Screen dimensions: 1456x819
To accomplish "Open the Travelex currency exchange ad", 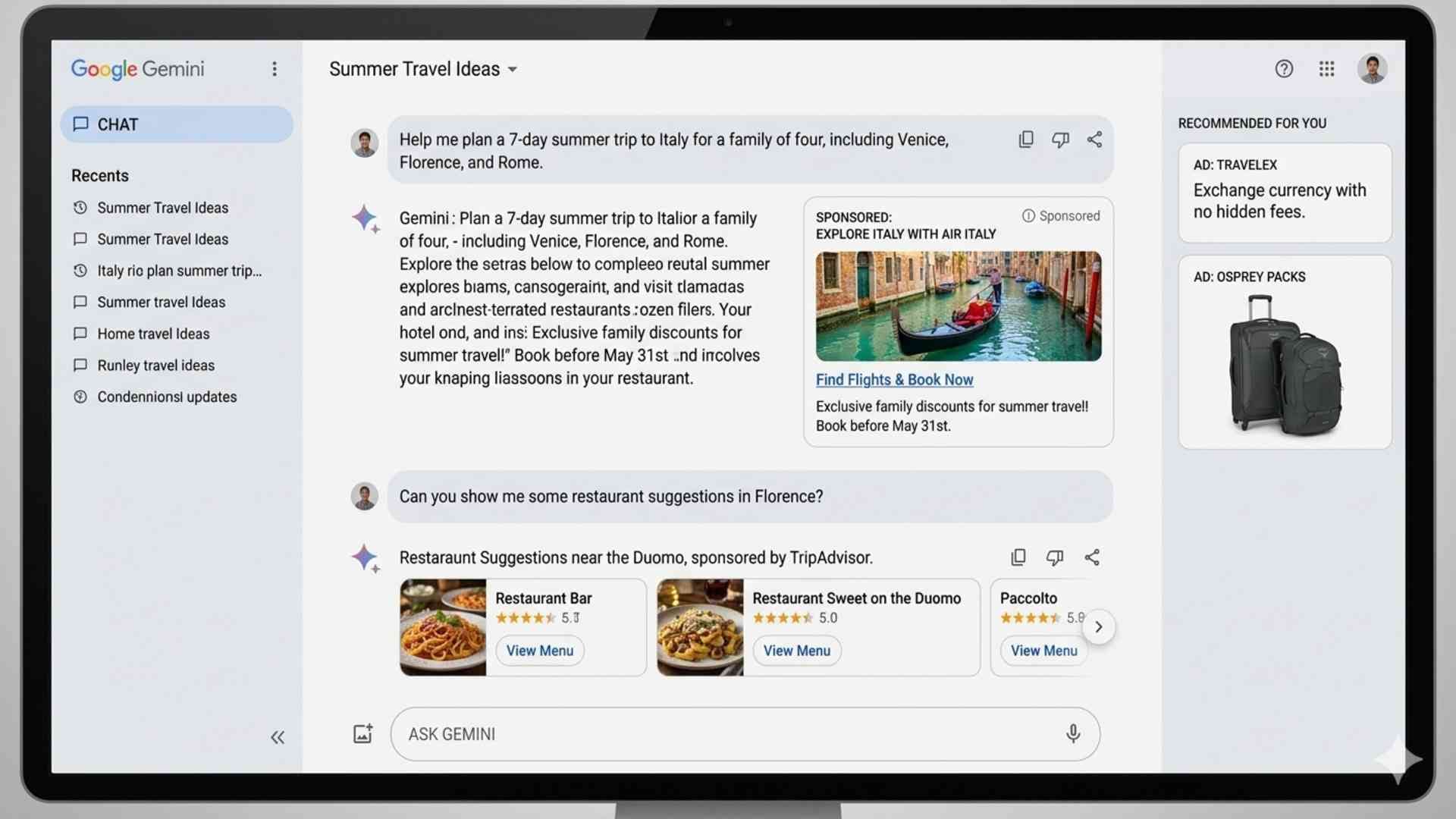I will pos(1285,193).
